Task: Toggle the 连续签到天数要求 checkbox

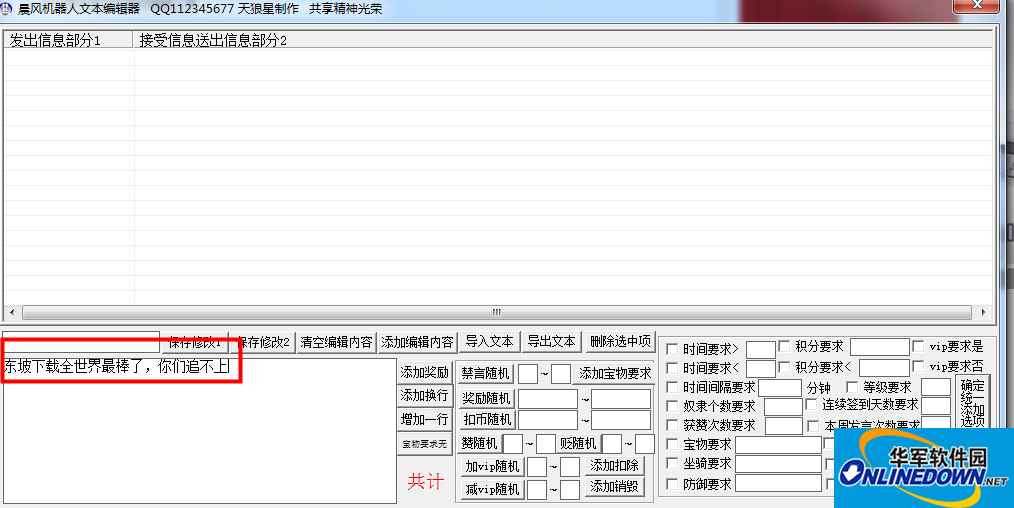Action: tap(812, 405)
